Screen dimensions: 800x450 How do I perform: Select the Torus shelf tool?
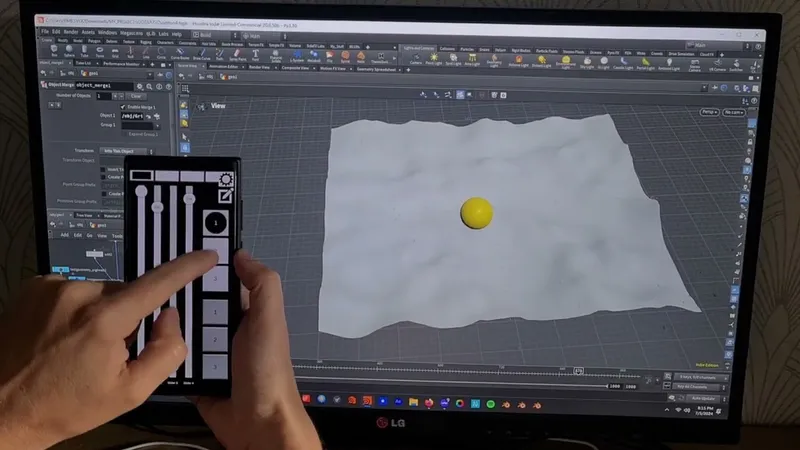pyautogui.click(x=99, y=52)
